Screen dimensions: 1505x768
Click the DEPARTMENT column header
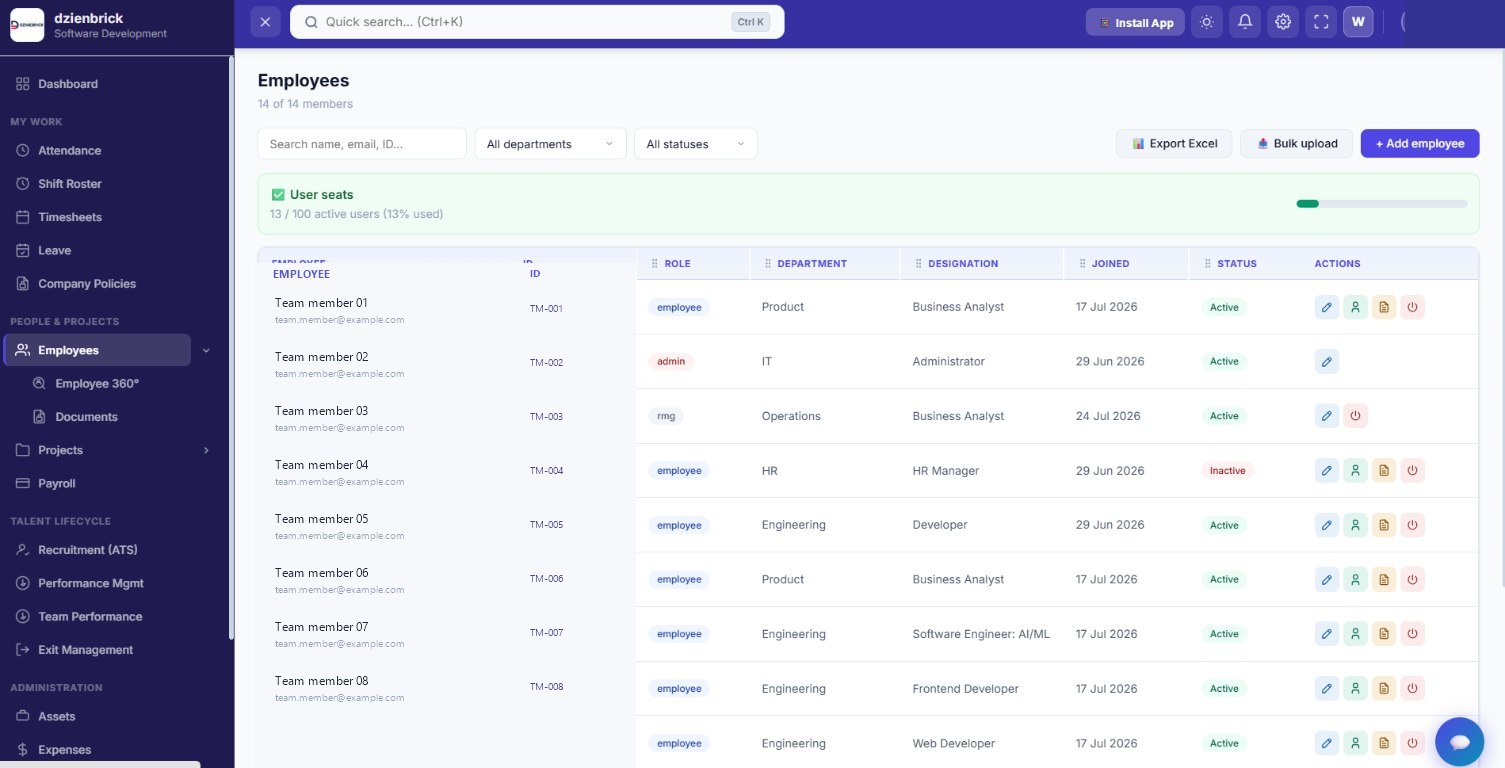coord(812,264)
